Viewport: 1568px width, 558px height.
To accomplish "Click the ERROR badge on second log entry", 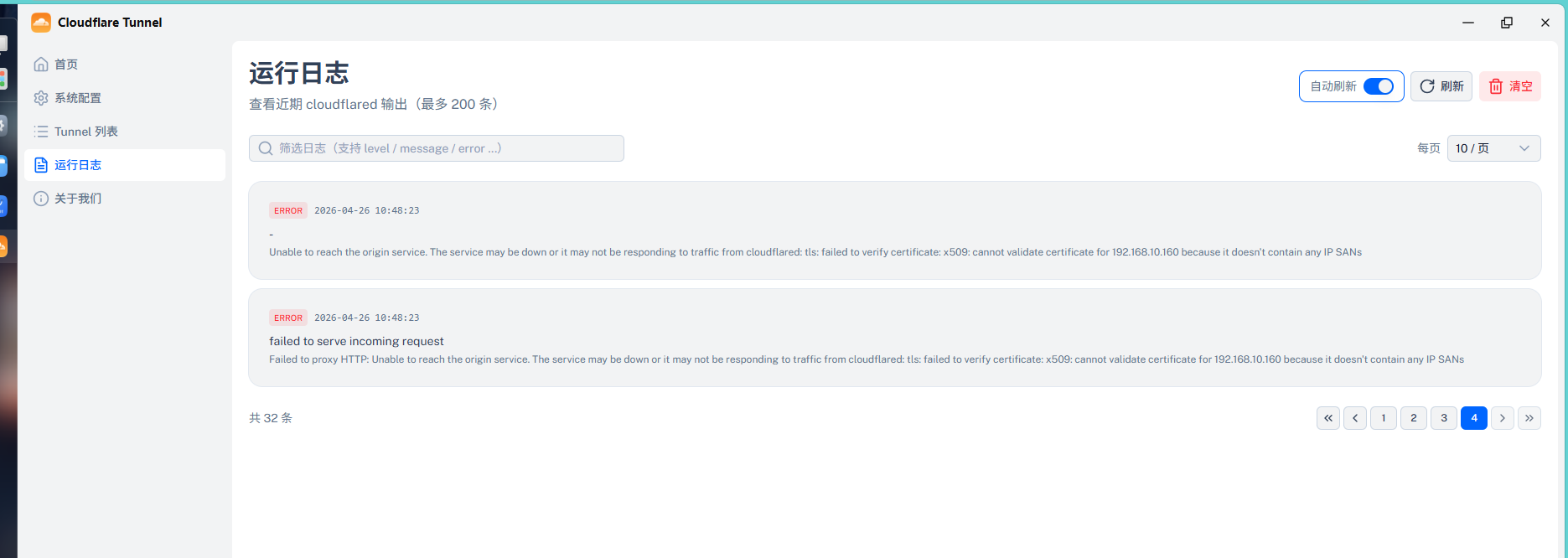I will tap(288, 318).
